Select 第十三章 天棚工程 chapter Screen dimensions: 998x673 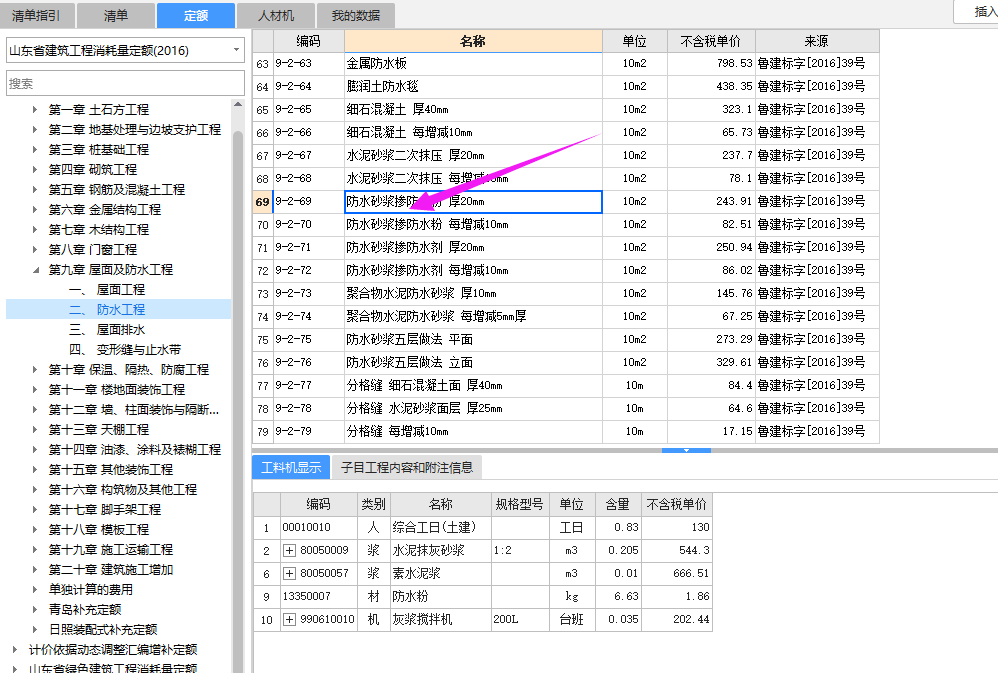pyautogui.click(x=99, y=429)
